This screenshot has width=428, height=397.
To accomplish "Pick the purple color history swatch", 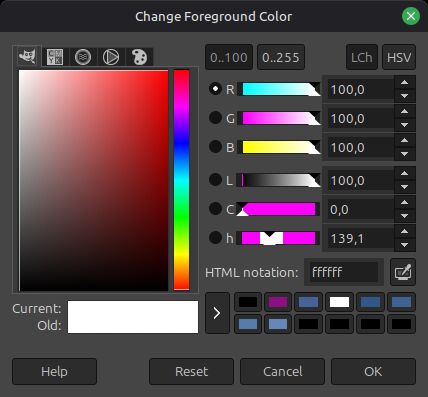I will [x=278, y=302].
